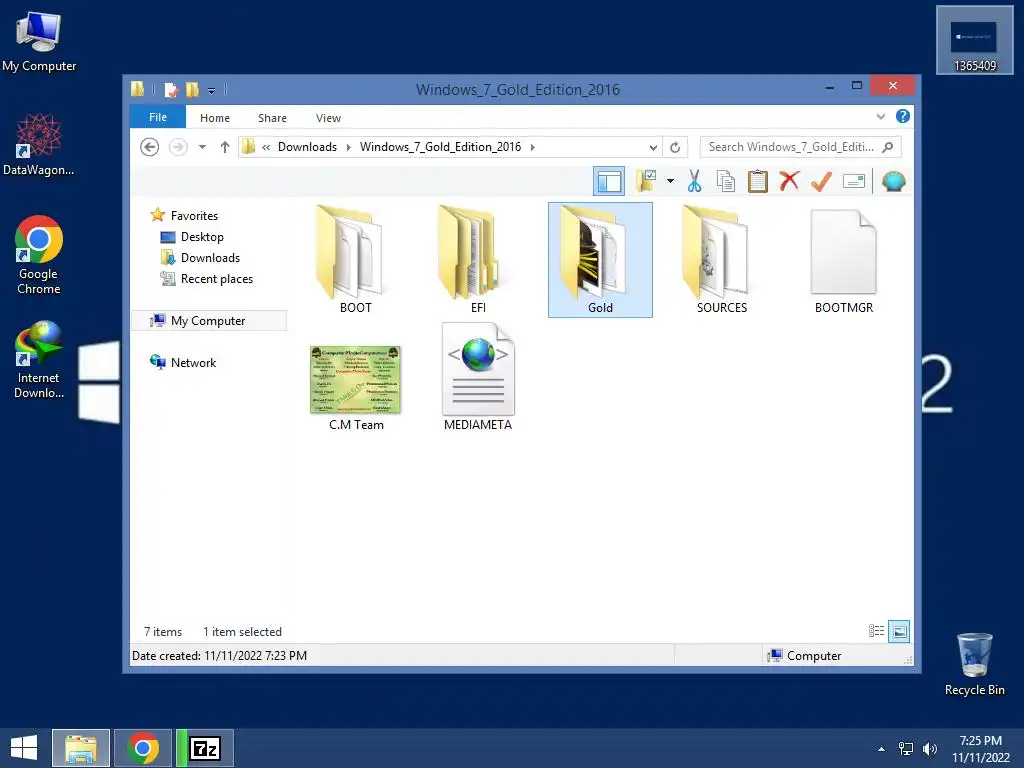Select the BOOTMGR file

pyautogui.click(x=844, y=259)
